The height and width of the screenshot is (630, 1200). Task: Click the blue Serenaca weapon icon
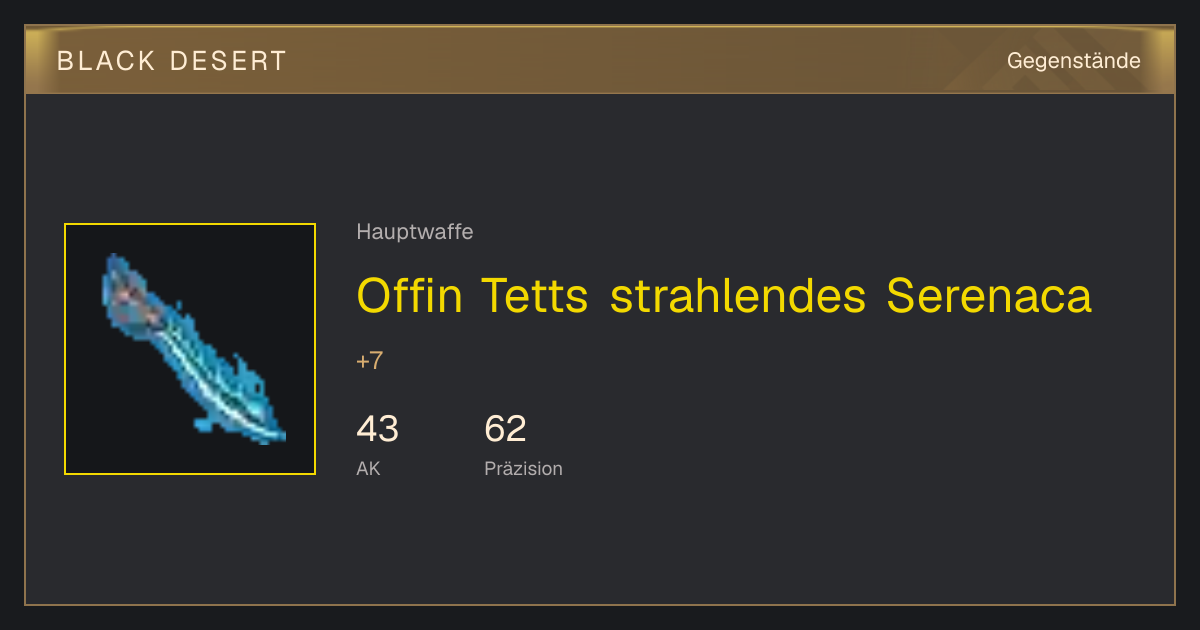click(192, 349)
